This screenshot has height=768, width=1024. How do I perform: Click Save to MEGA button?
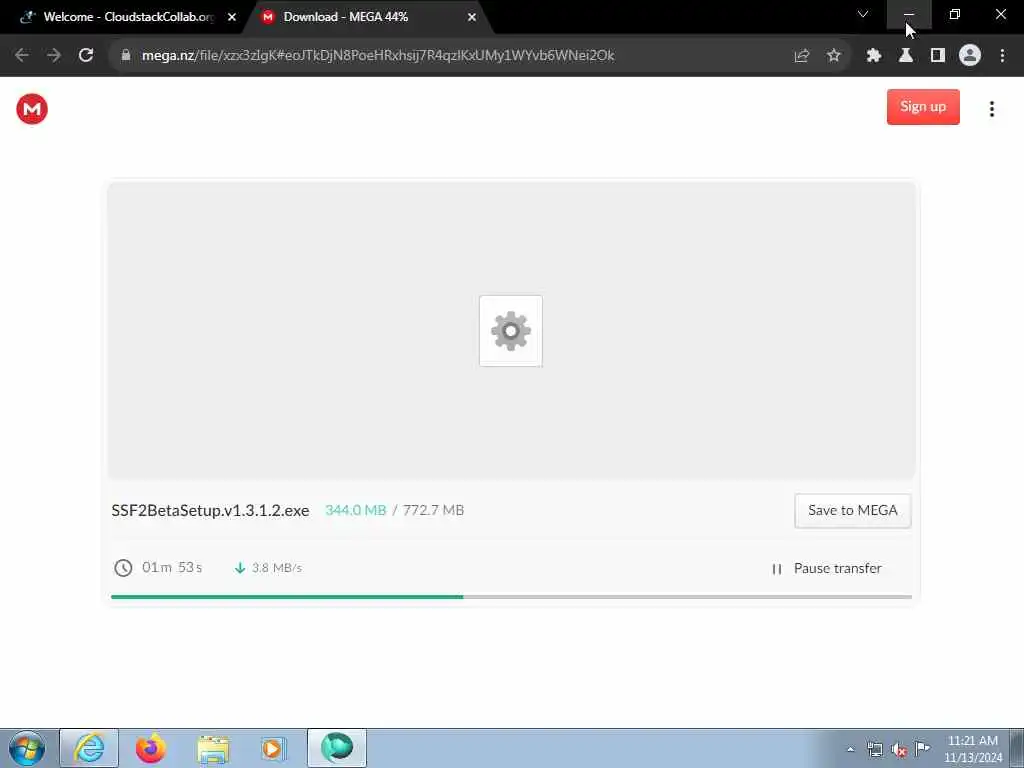(852, 511)
